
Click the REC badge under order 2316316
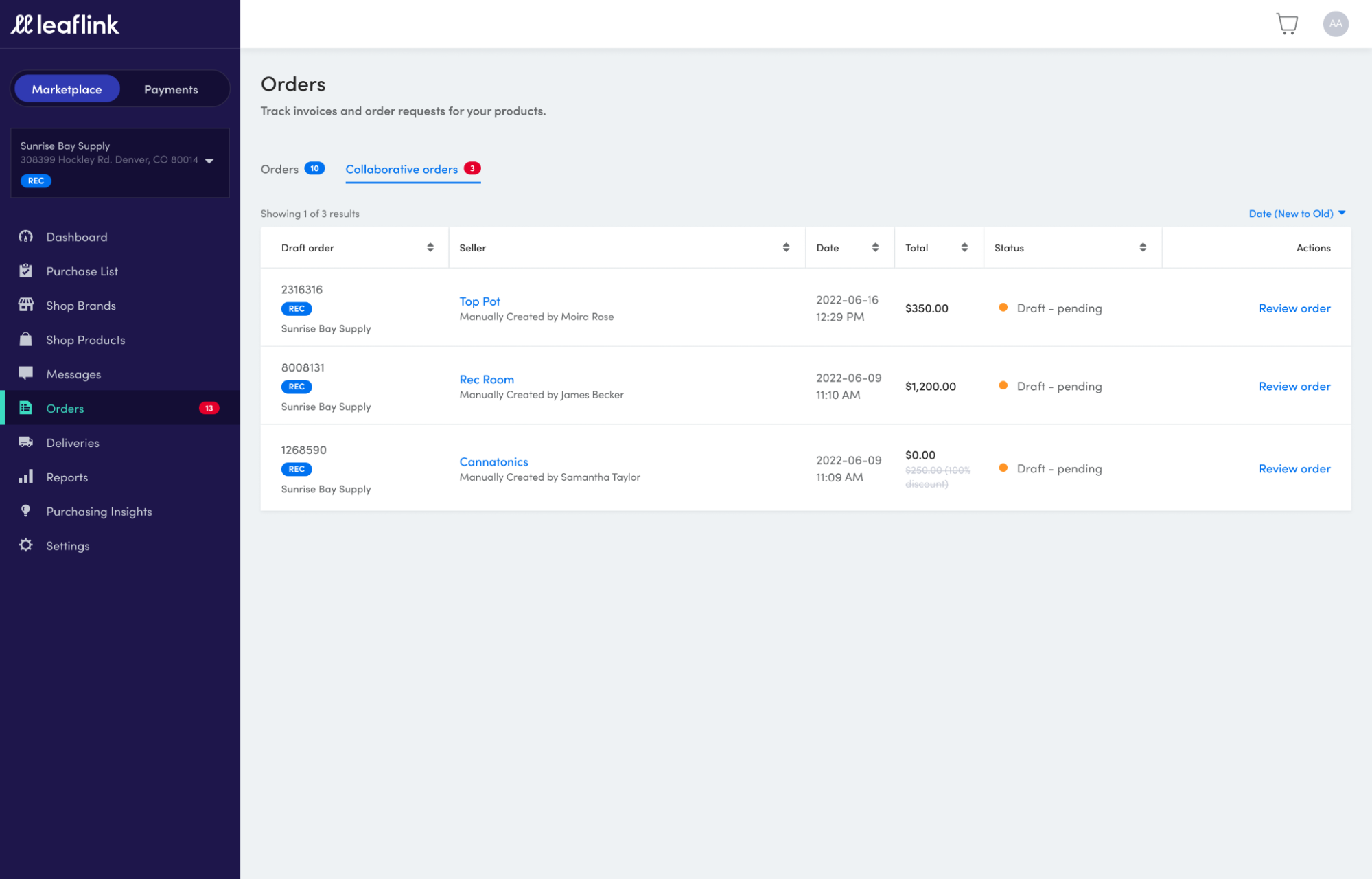[297, 309]
